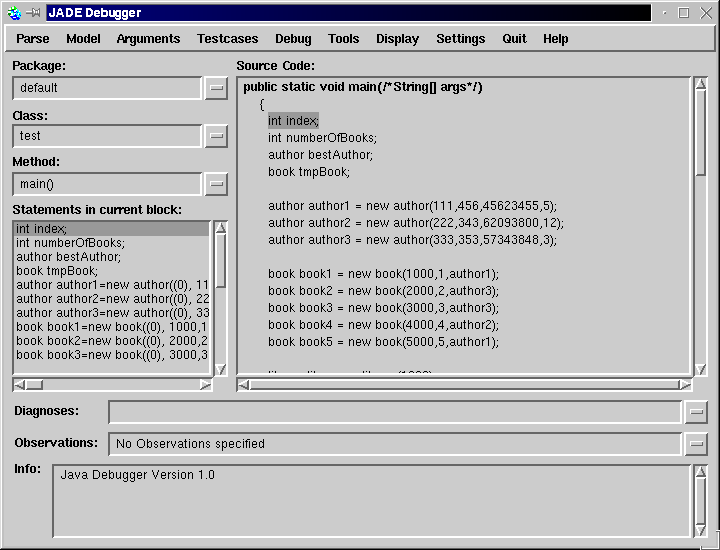Click the 'No Observations specified' field
The image size is (720, 550).
click(395, 444)
